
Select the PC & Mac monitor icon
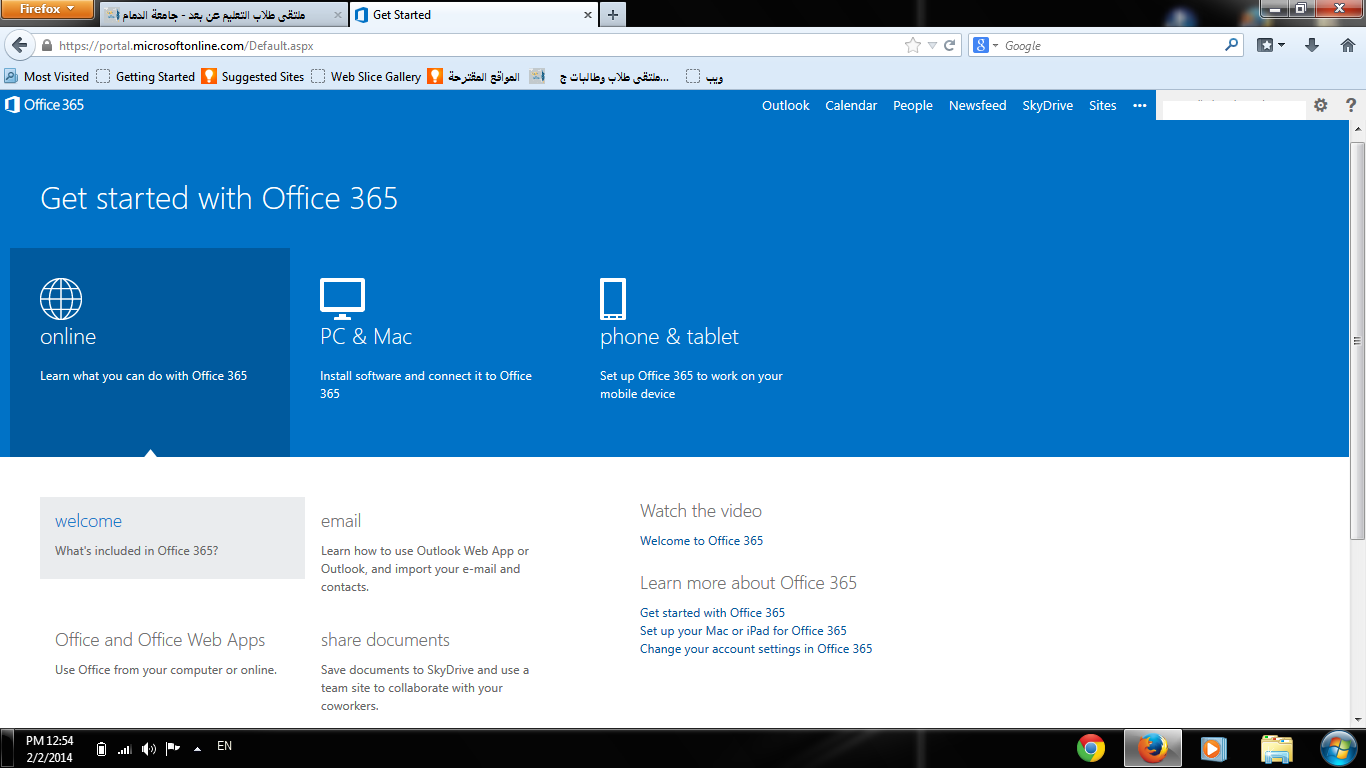(342, 299)
